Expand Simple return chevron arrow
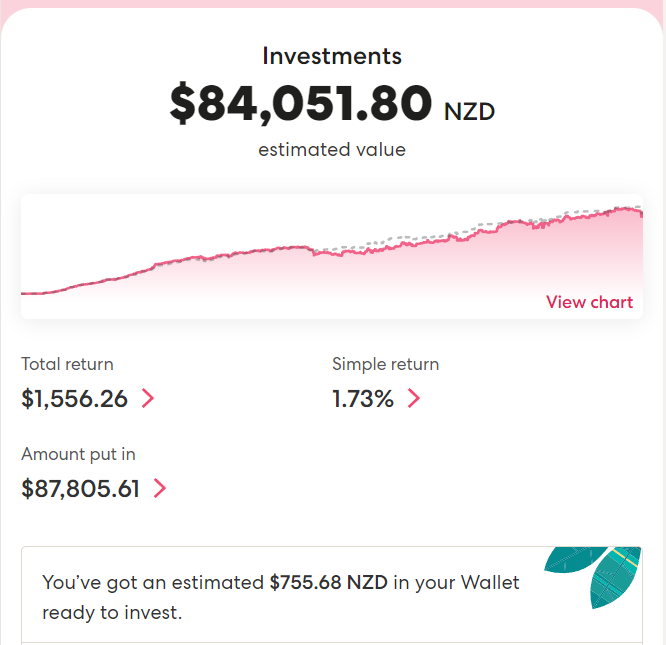 click(x=413, y=399)
